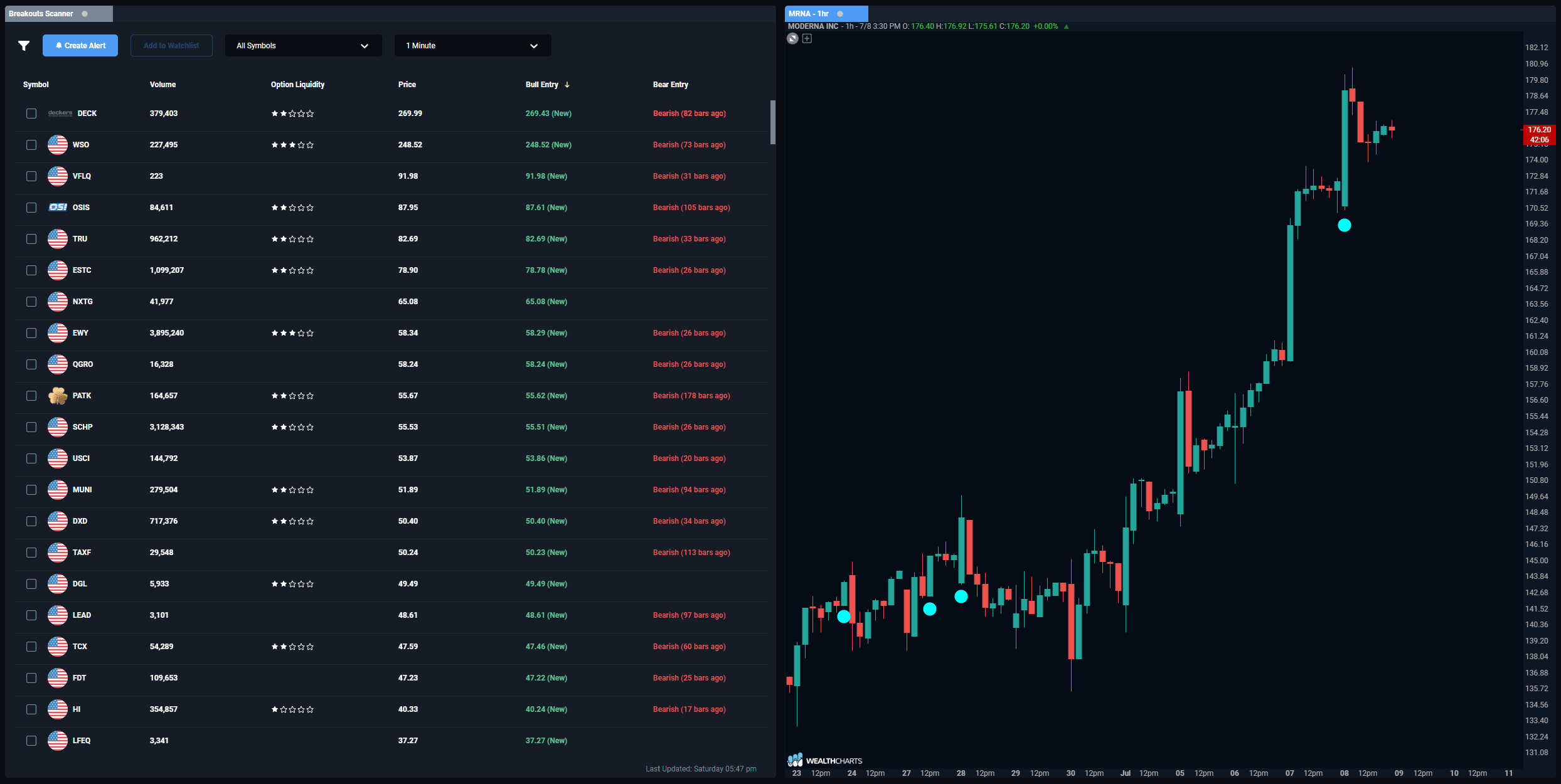Image resolution: width=1561 pixels, height=784 pixels.
Task: Check the ESTC row checkbox
Action: click(31, 270)
